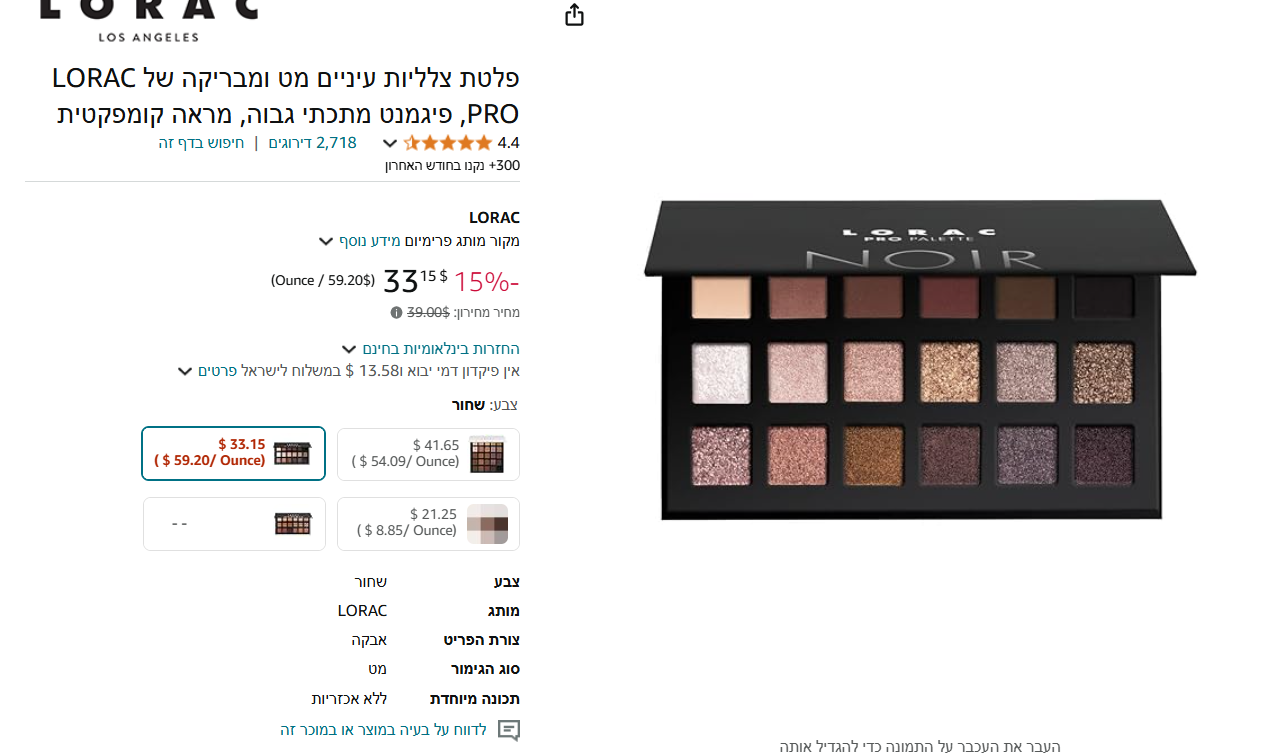Select the $41.65 palette color option
This screenshot has width=1287, height=756.
click(428, 454)
